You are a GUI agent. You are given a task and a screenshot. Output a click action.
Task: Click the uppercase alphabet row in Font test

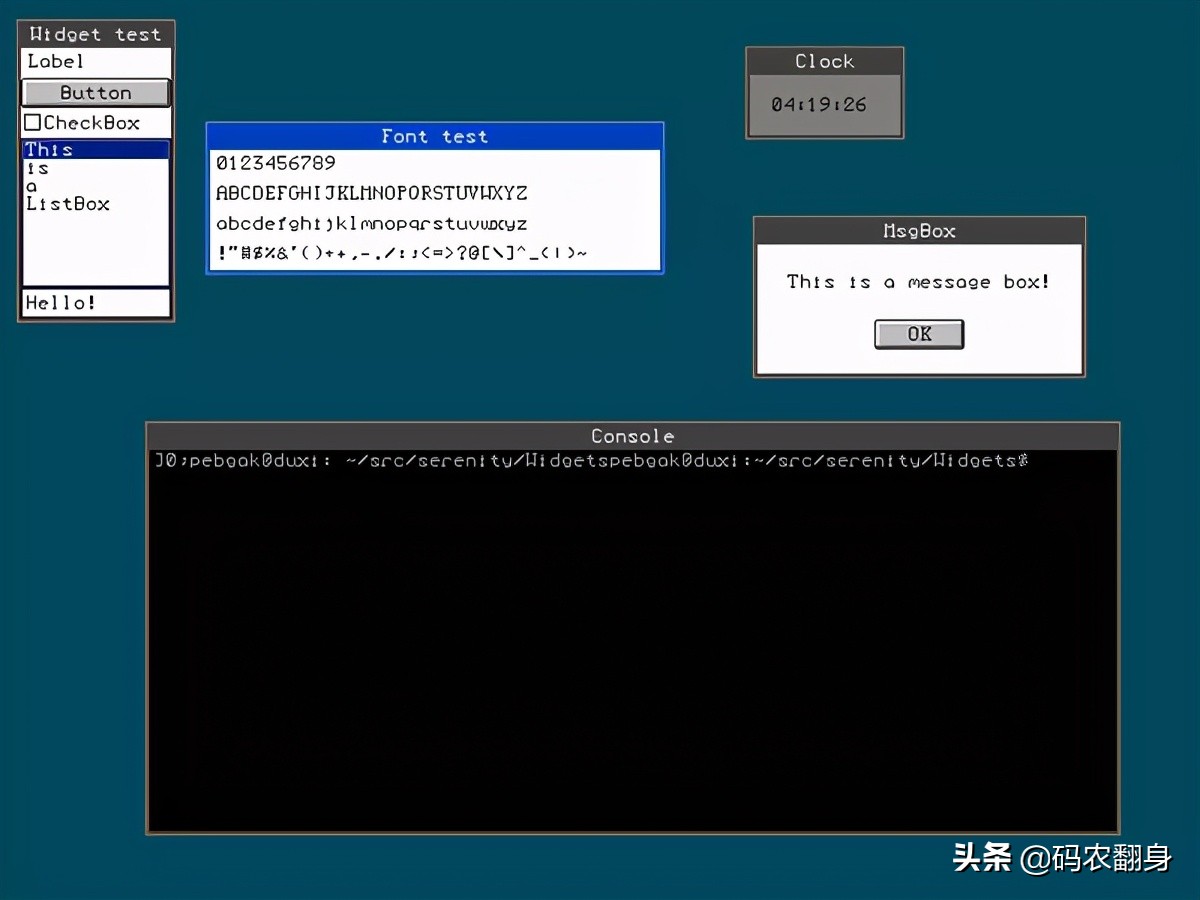pyautogui.click(x=371, y=193)
